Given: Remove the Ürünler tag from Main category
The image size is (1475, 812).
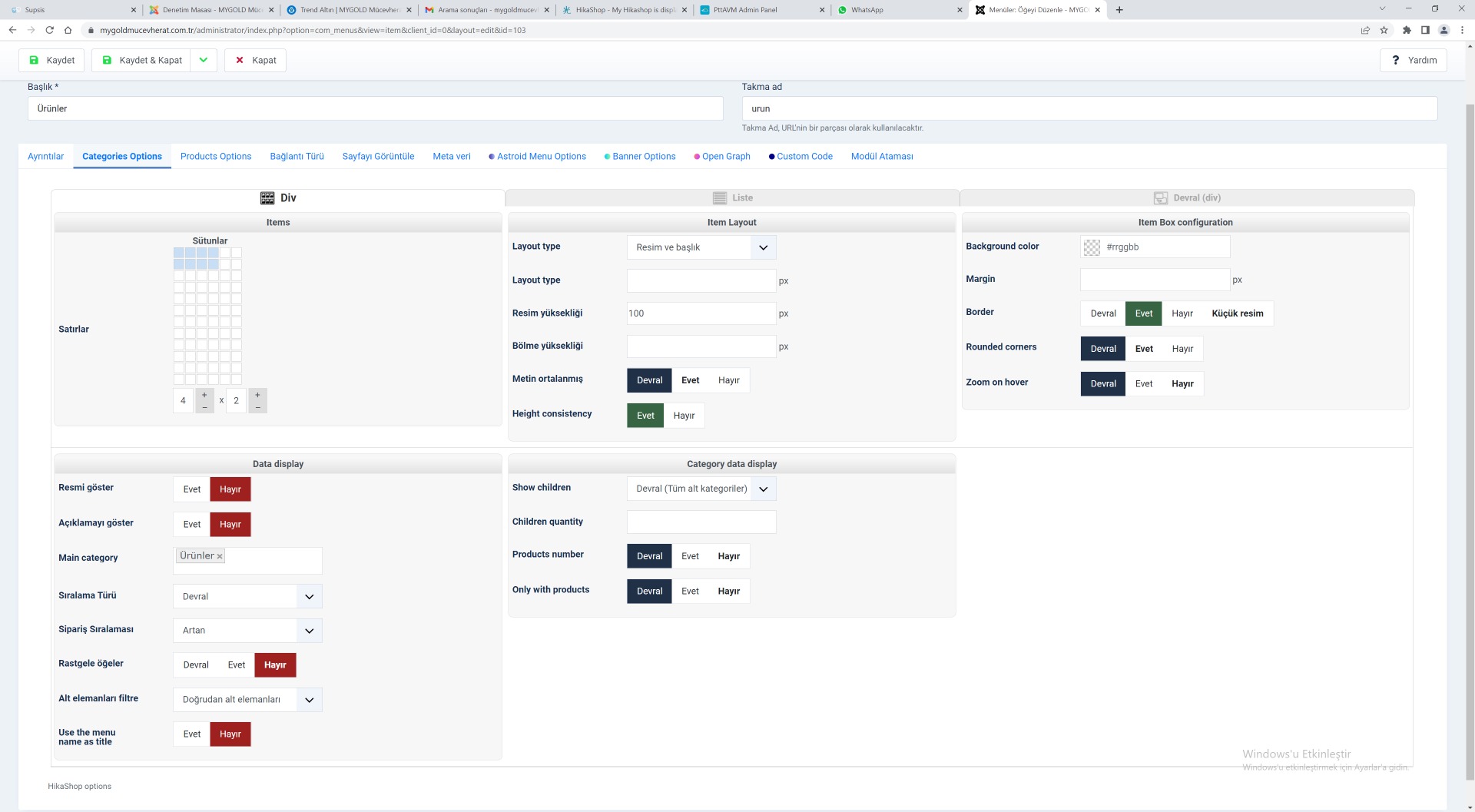Looking at the screenshot, I should pyautogui.click(x=220, y=556).
